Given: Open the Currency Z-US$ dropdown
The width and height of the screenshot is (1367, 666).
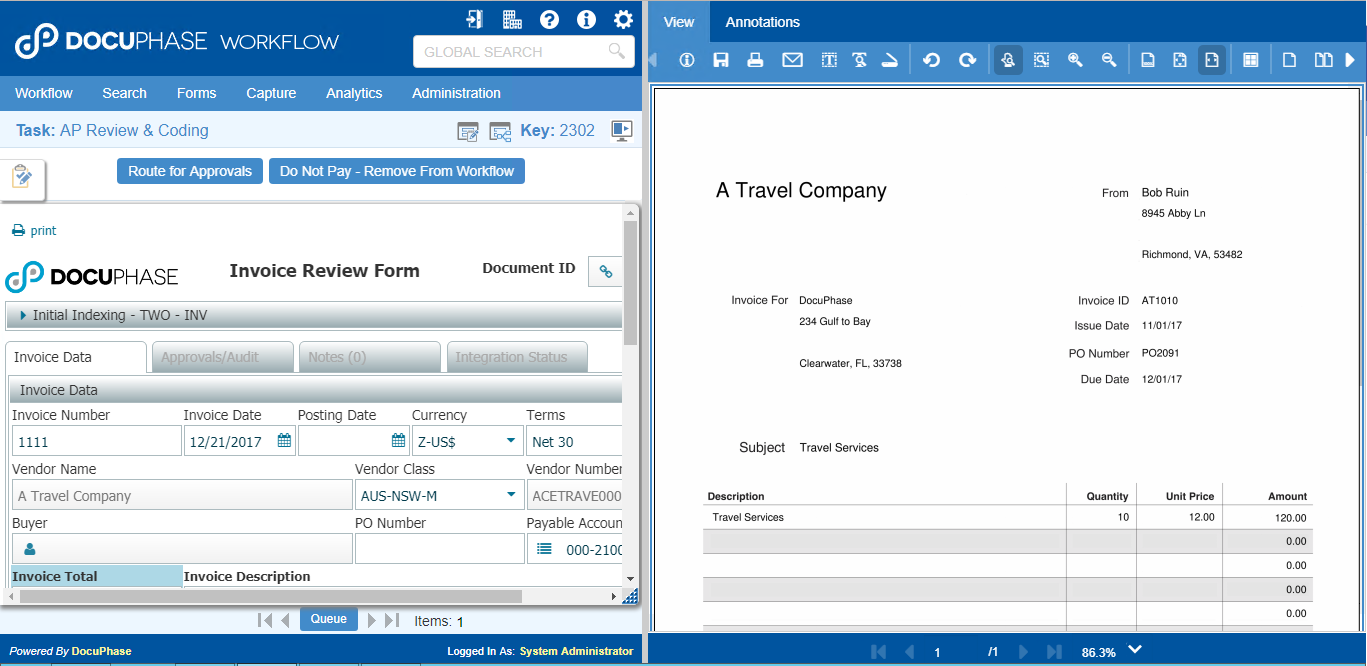Looking at the screenshot, I should pyautogui.click(x=511, y=441).
